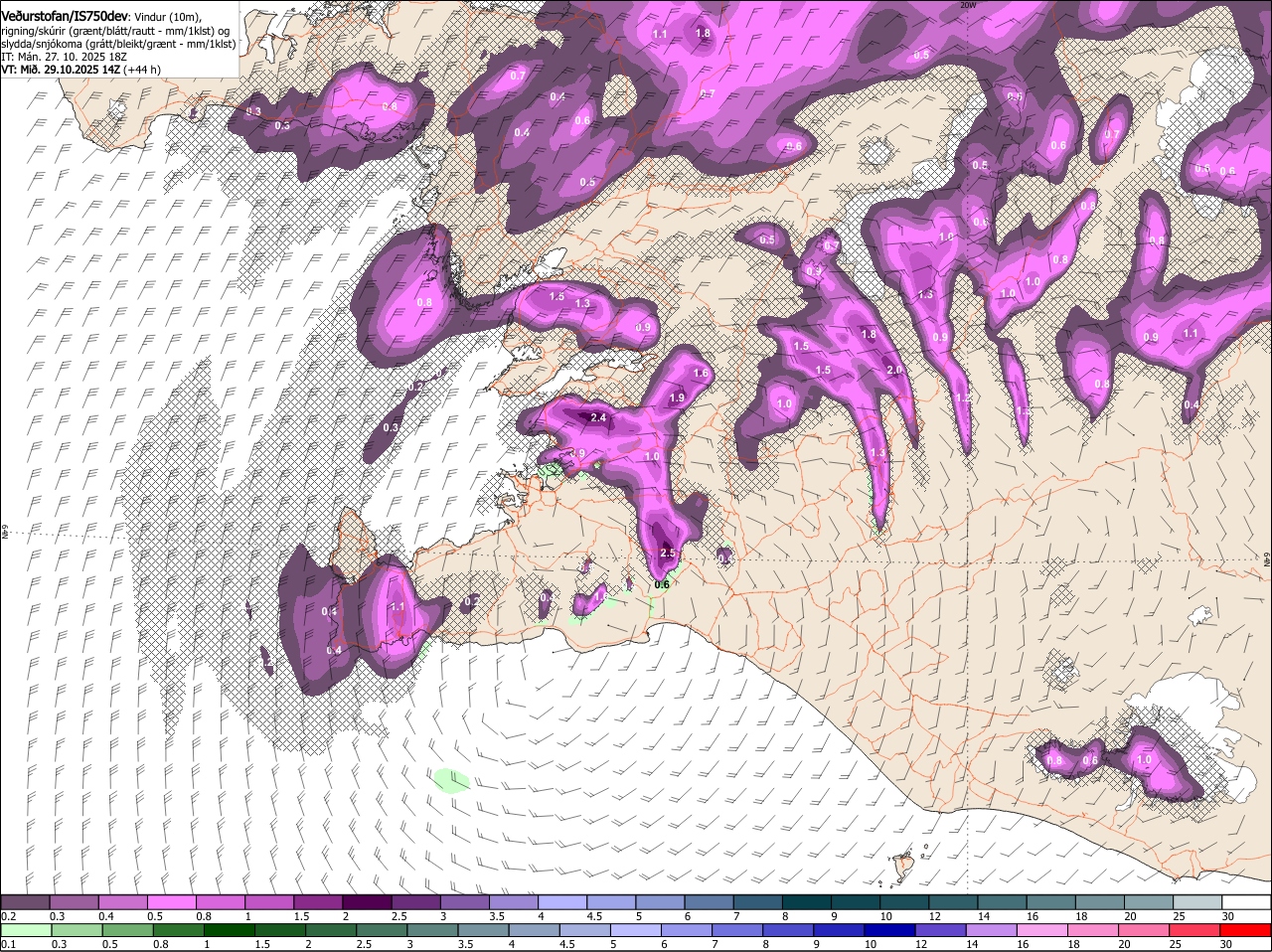Click the '20W' longitude label at map top
This screenshot has width=1272, height=952.
coord(968,5)
